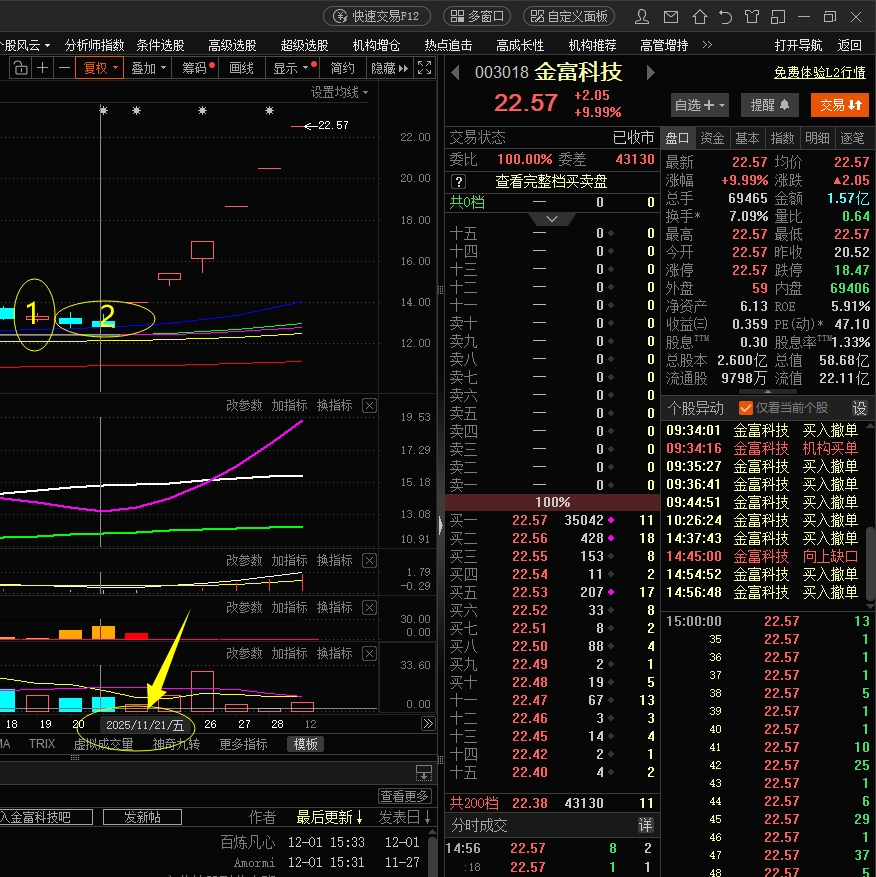
Task: Click the 发新帖 button
Action: [142, 817]
